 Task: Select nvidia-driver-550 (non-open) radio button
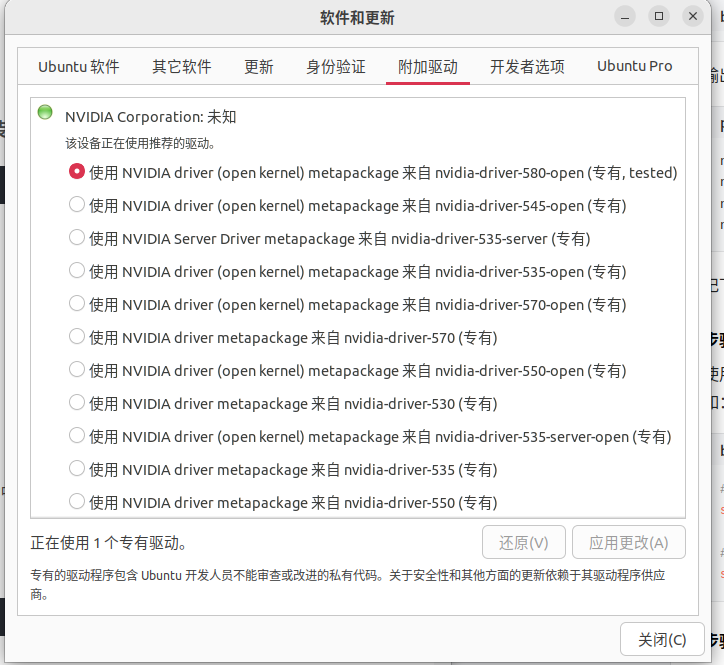[77, 502]
